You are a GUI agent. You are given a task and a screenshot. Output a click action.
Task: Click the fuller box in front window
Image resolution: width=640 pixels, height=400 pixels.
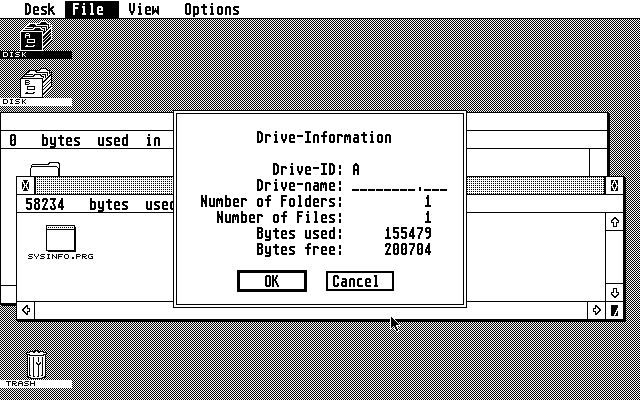point(614,186)
